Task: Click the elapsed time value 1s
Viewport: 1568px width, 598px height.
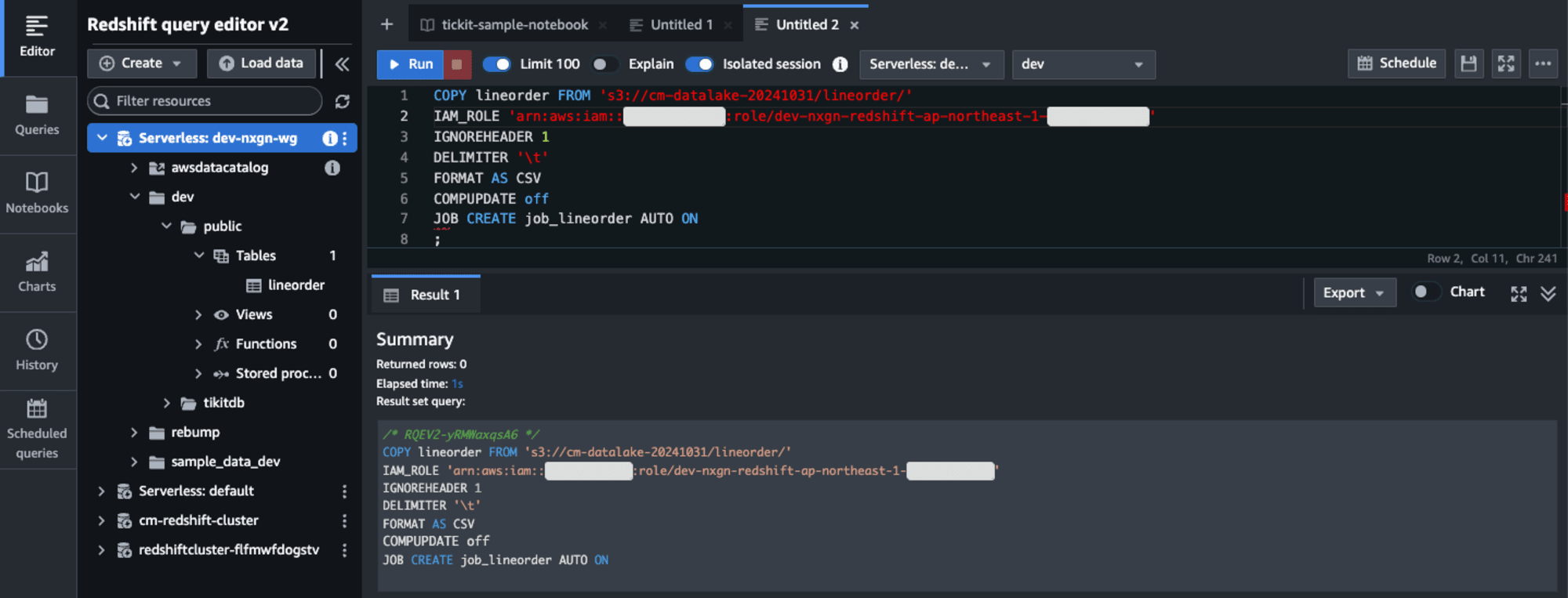Action: [x=457, y=384]
